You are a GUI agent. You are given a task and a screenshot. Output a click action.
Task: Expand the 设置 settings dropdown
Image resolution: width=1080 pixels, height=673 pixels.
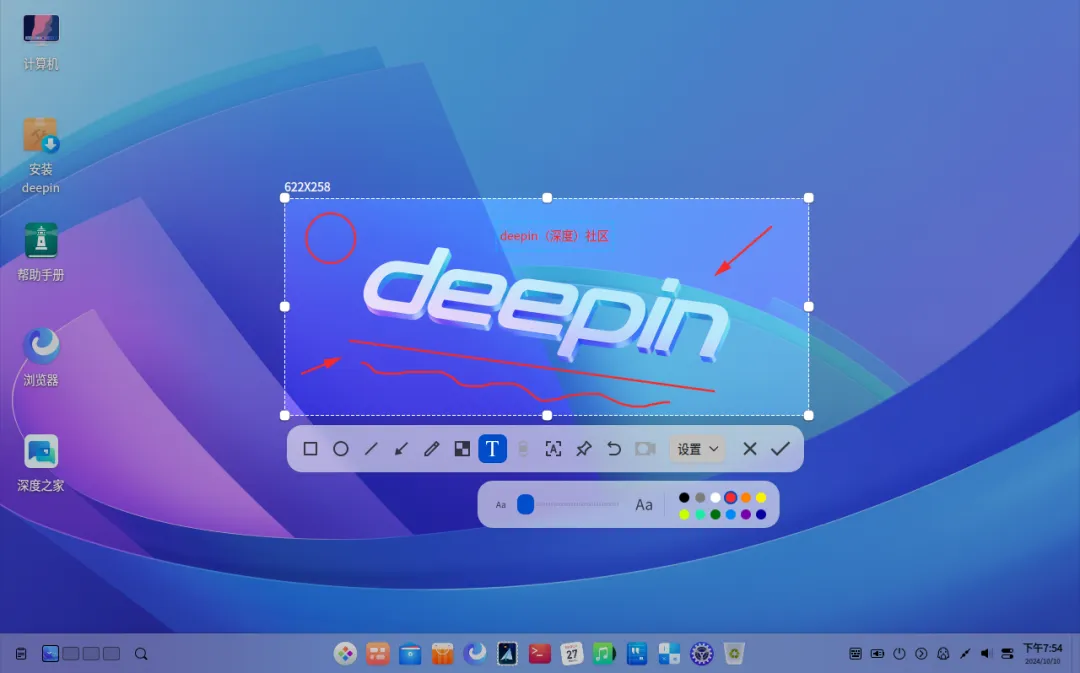pyautogui.click(x=697, y=449)
